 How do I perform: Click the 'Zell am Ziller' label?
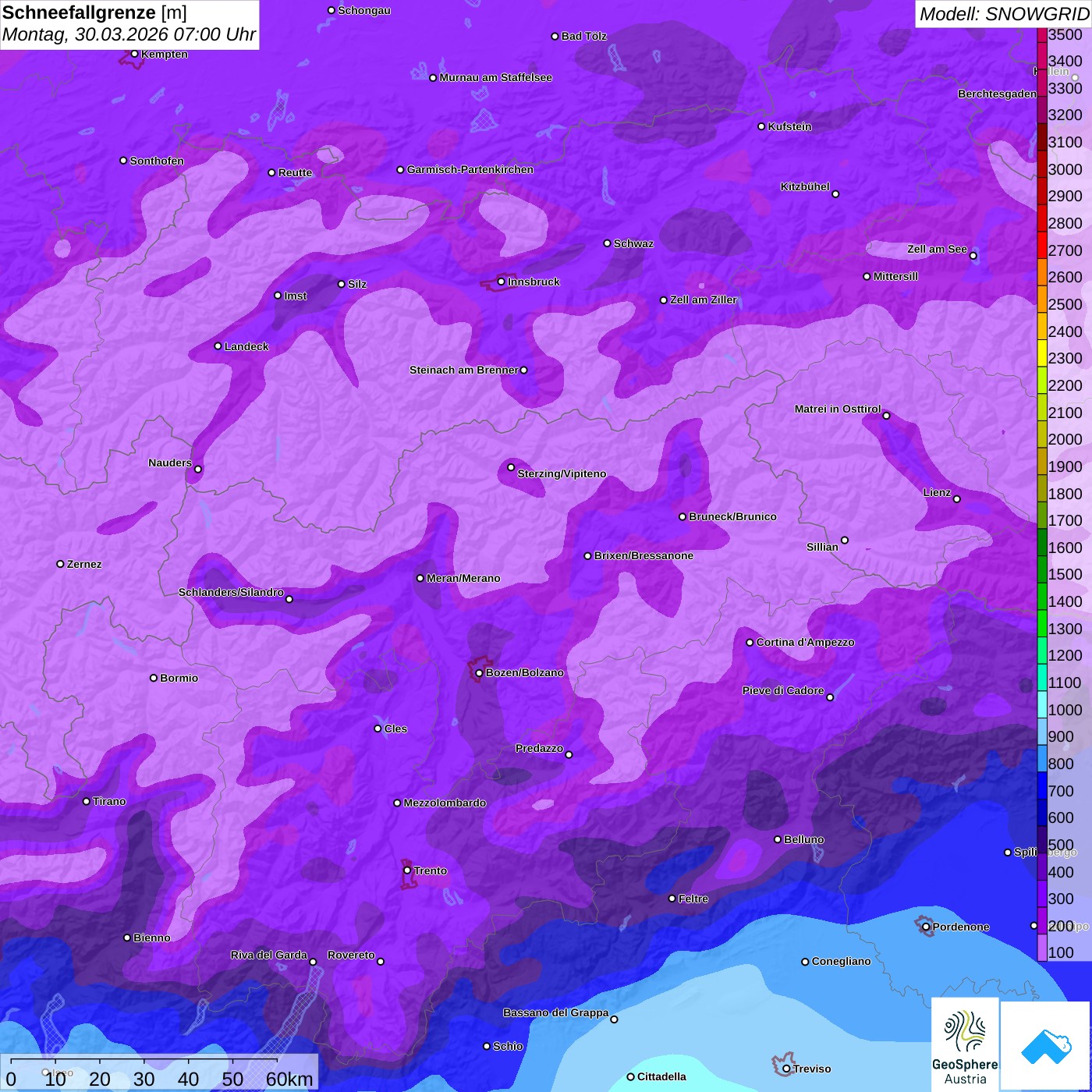pos(704,300)
